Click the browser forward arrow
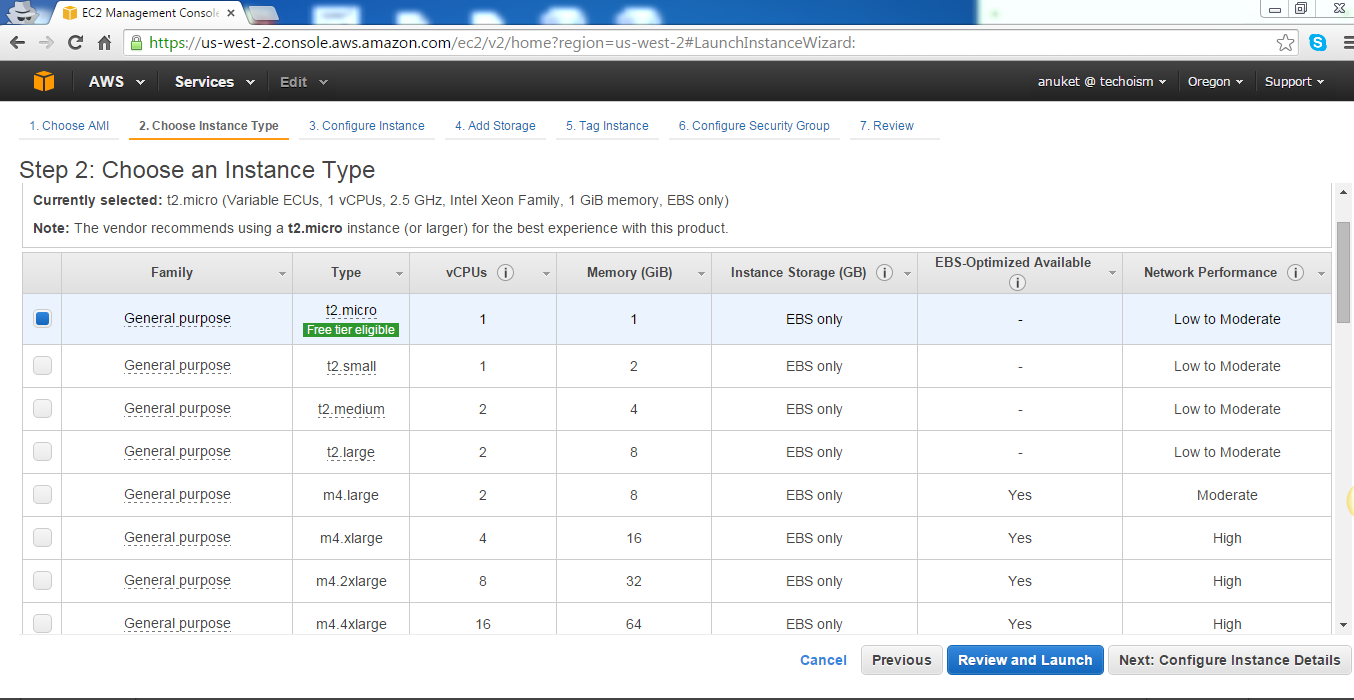This screenshot has height=700, width=1354. pos(46,43)
